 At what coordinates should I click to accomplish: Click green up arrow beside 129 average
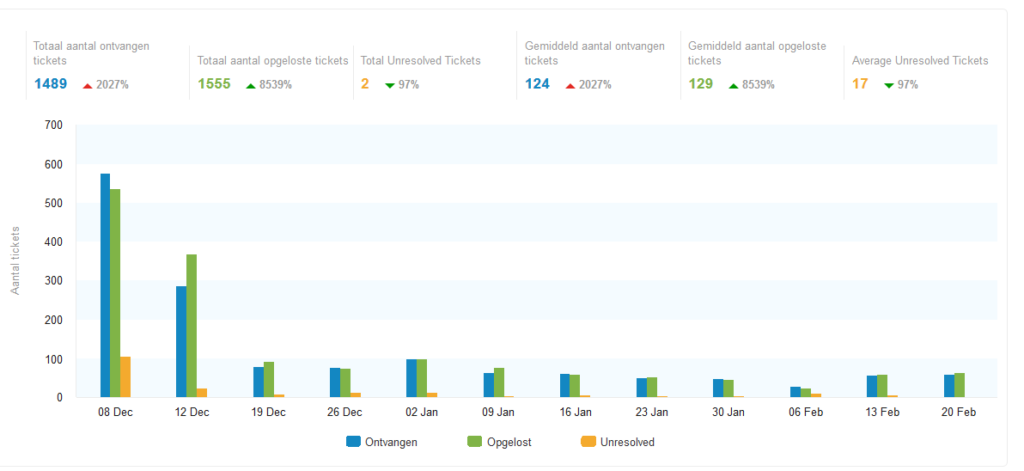pos(733,86)
